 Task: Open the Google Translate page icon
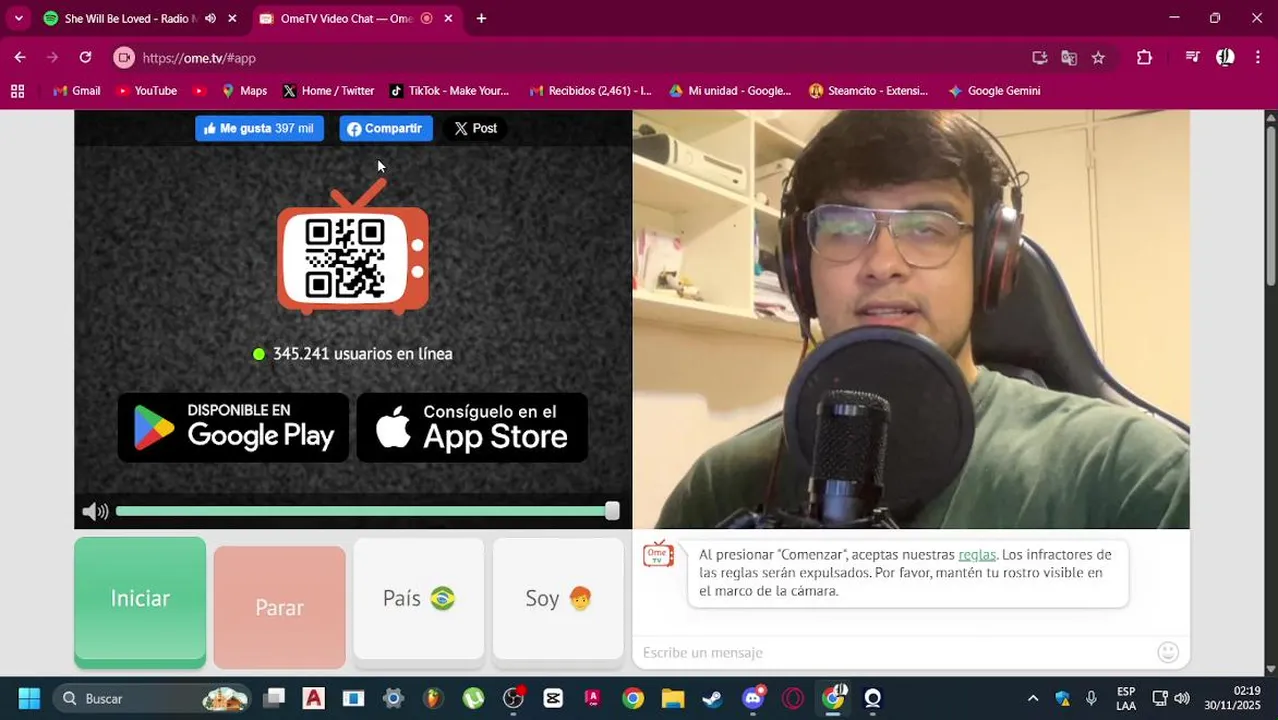coord(1069,58)
